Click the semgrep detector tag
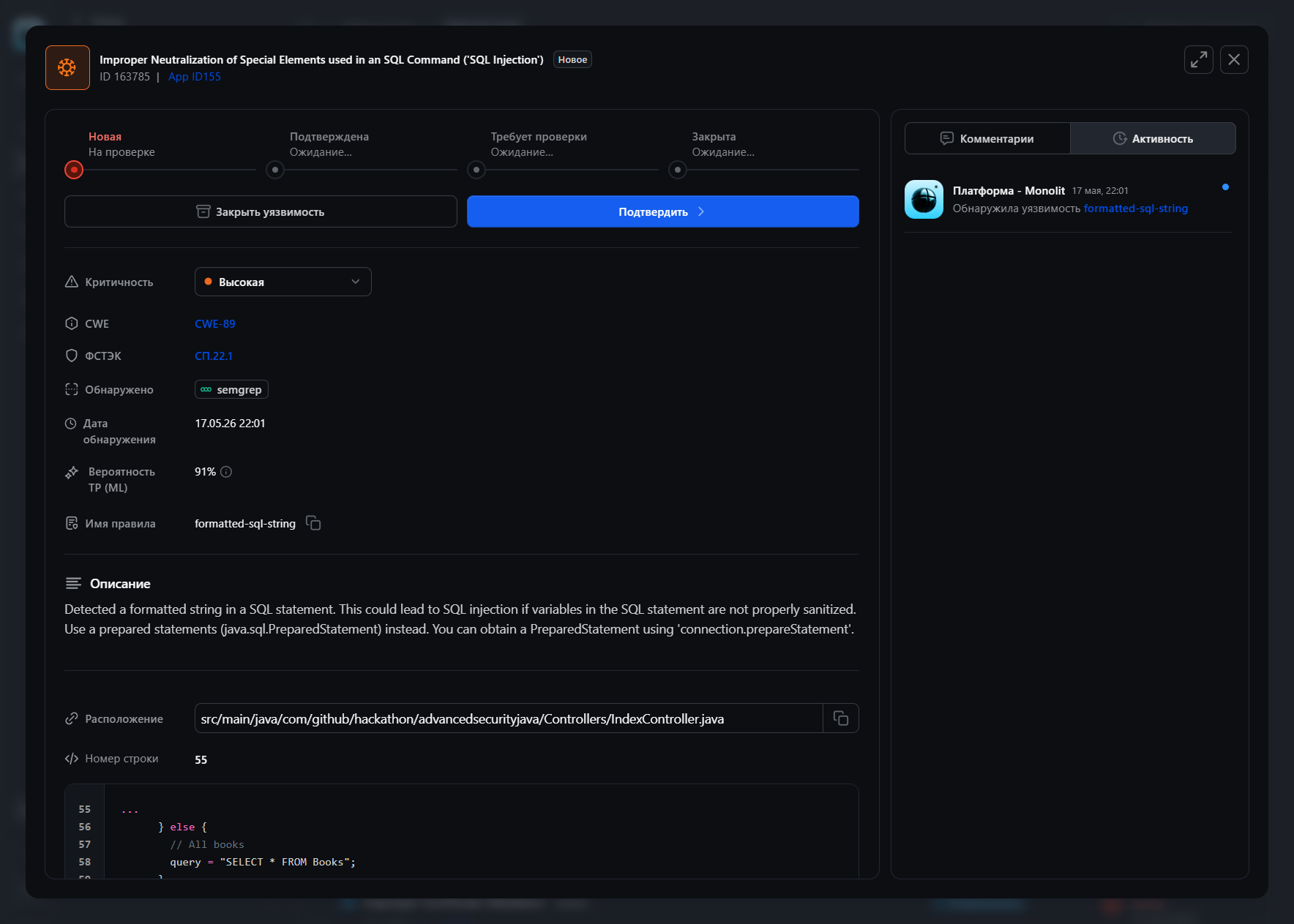The width and height of the screenshot is (1294, 924). click(231, 389)
